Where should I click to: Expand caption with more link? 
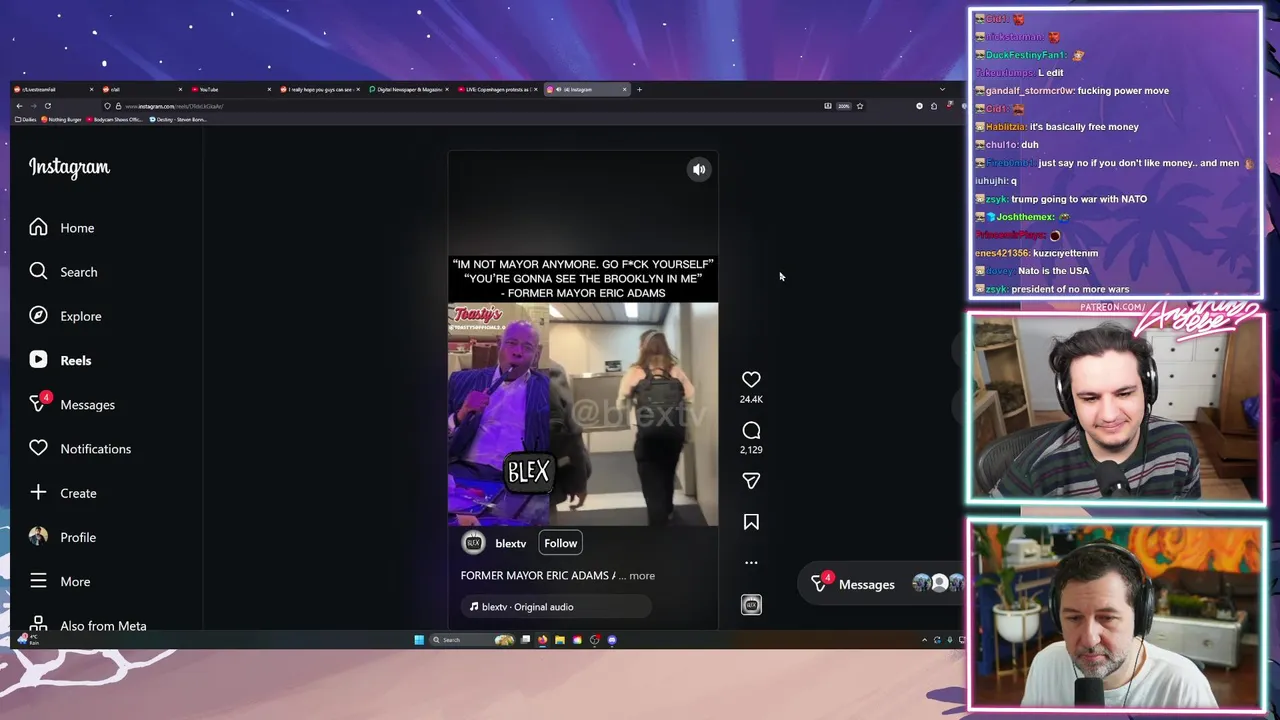642,576
